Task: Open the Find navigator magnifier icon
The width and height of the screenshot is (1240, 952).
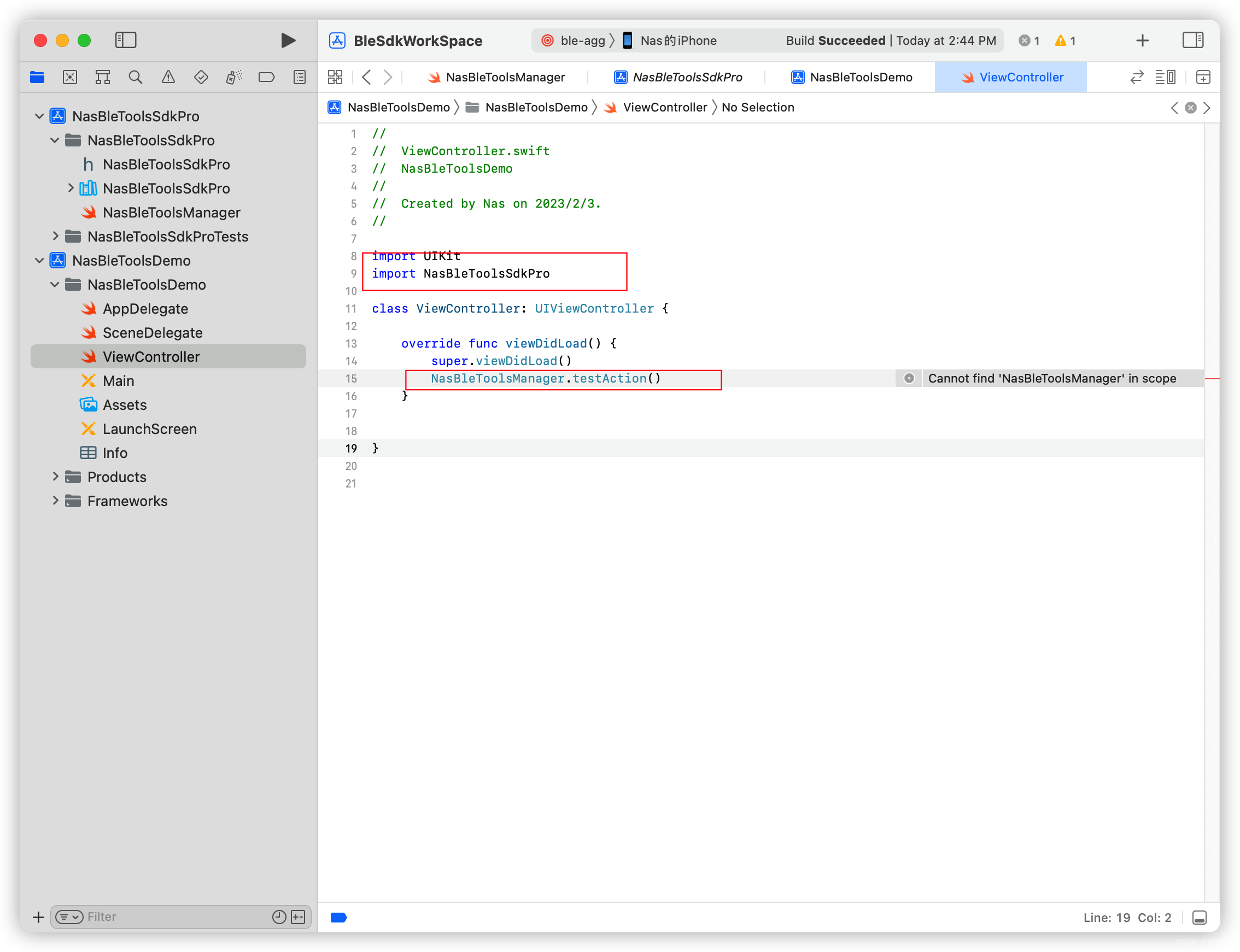Action: coord(135,77)
